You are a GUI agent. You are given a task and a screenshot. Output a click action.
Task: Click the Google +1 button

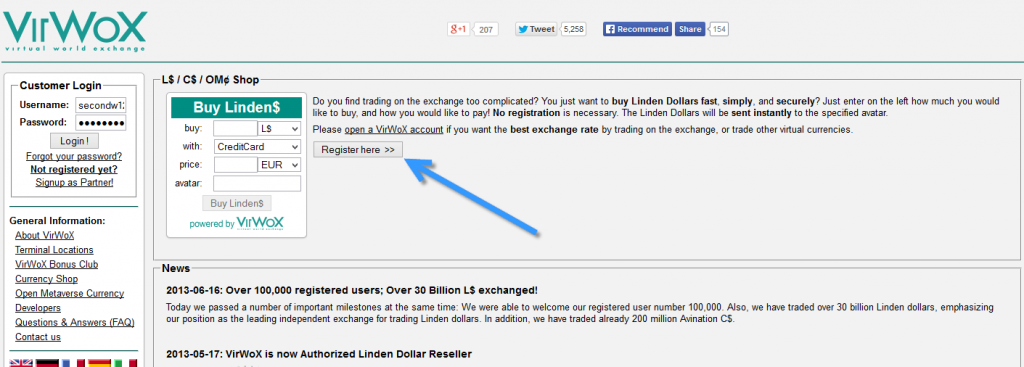[458, 29]
